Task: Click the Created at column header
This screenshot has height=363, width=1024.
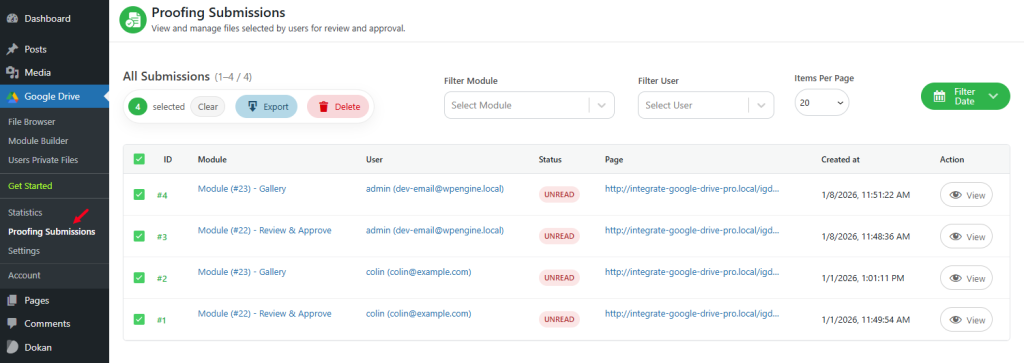Action: coord(840,160)
